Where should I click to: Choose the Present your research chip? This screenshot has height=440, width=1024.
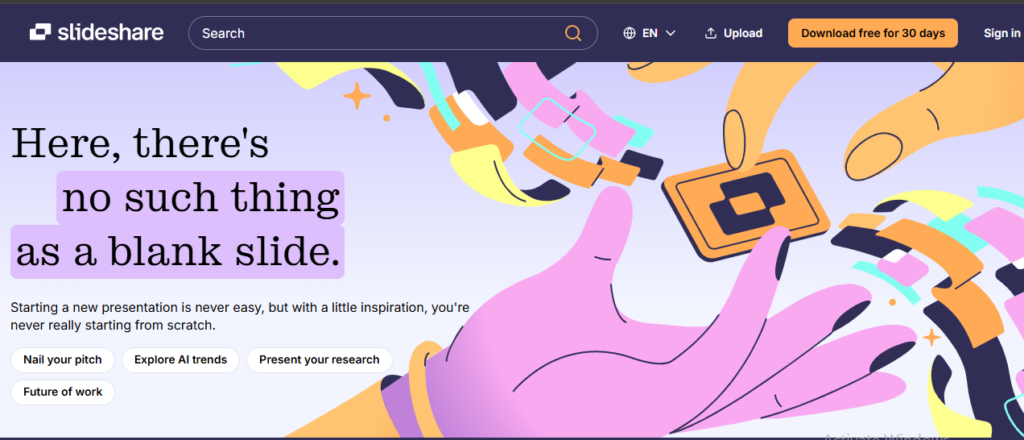pos(319,360)
